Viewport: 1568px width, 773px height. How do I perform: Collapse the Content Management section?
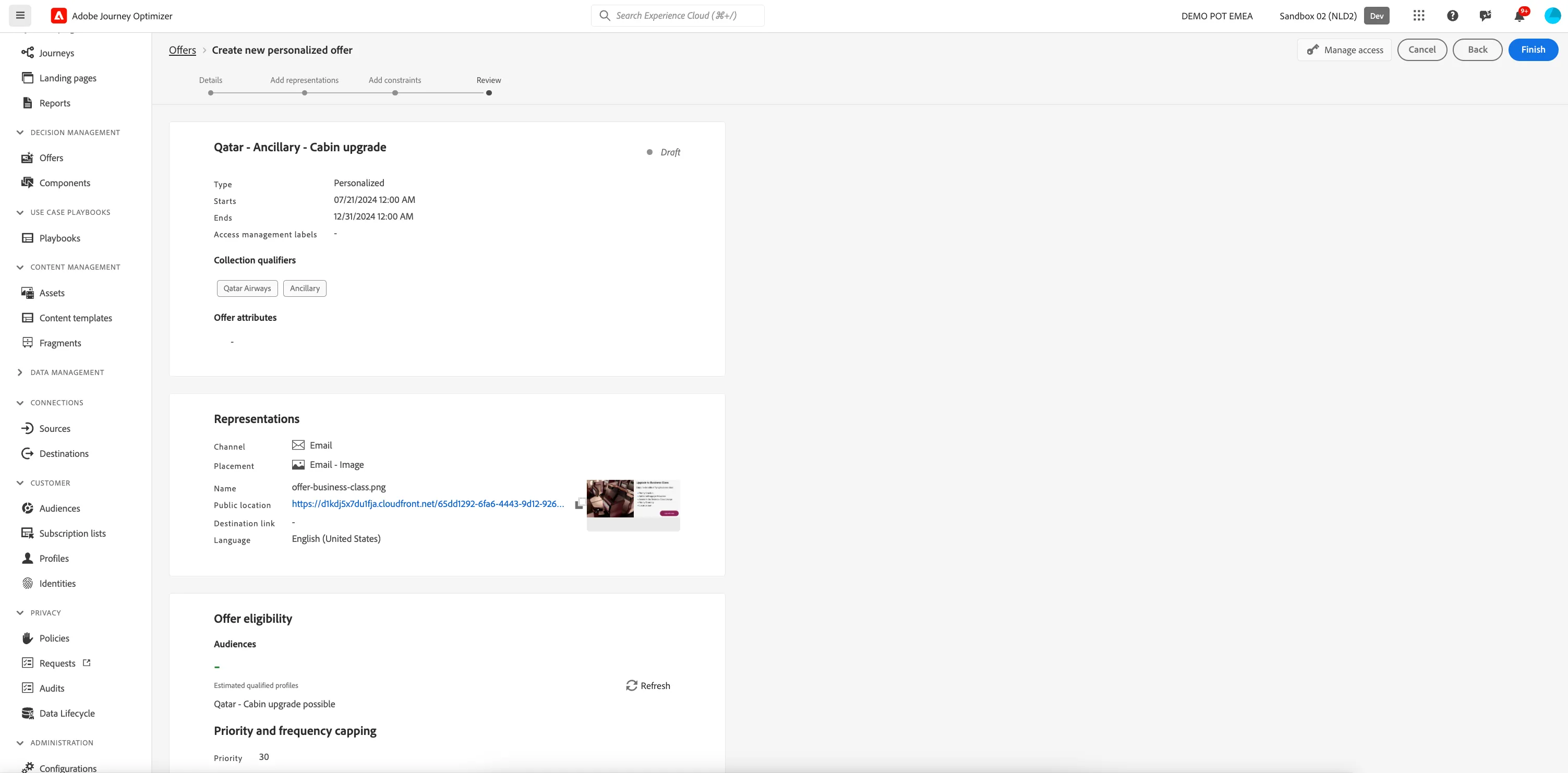coord(20,267)
